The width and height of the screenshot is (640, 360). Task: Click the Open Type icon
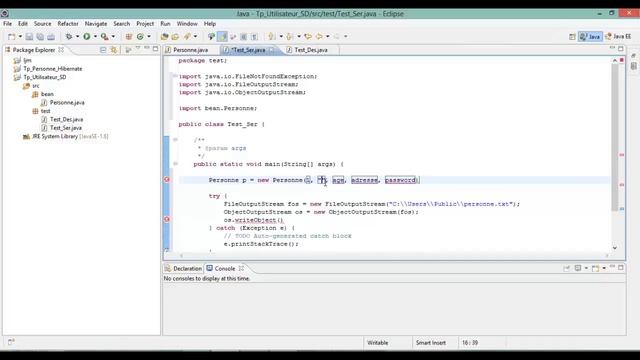(164, 37)
